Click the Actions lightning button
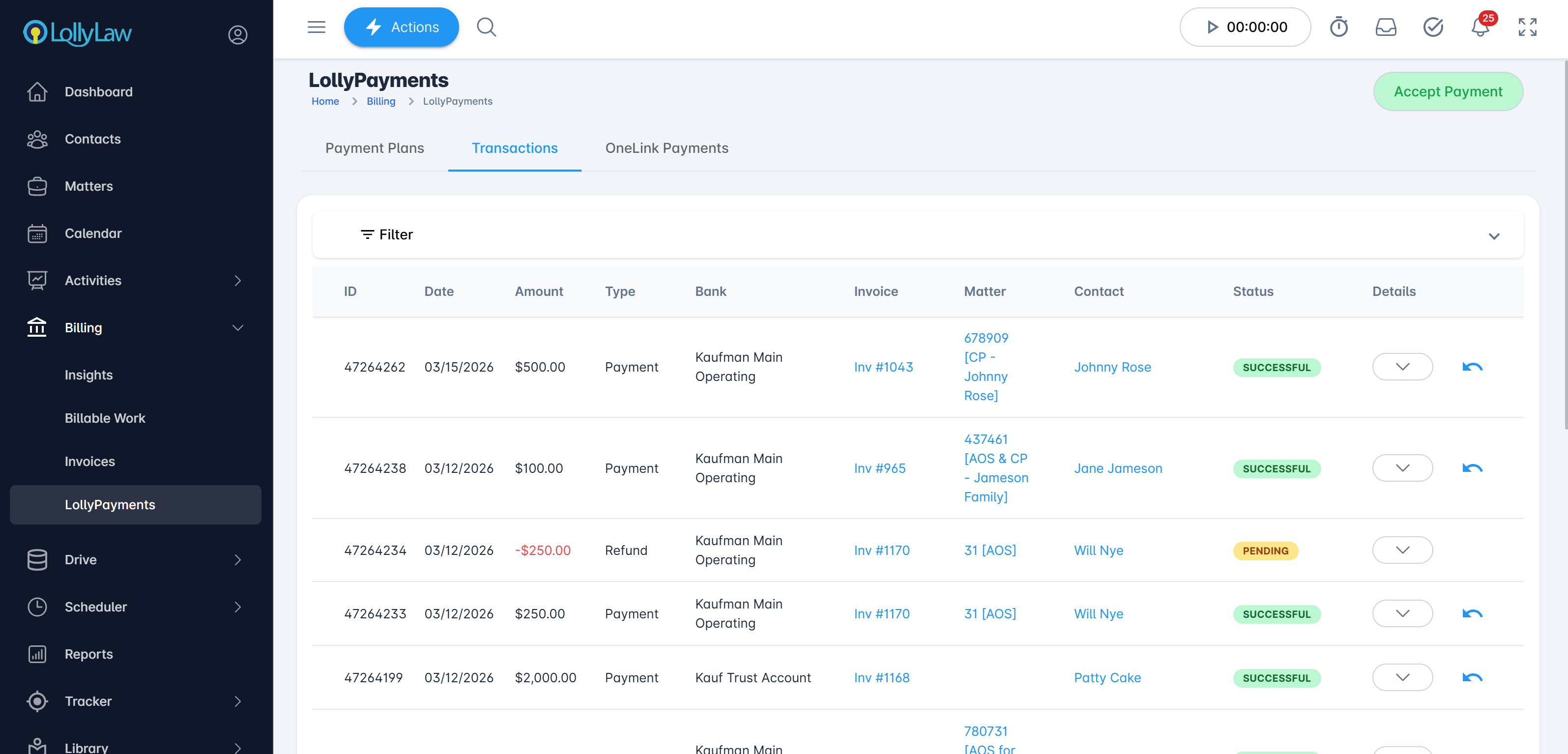This screenshot has height=754, width=1568. pyautogui.click(x=401, y=27)
